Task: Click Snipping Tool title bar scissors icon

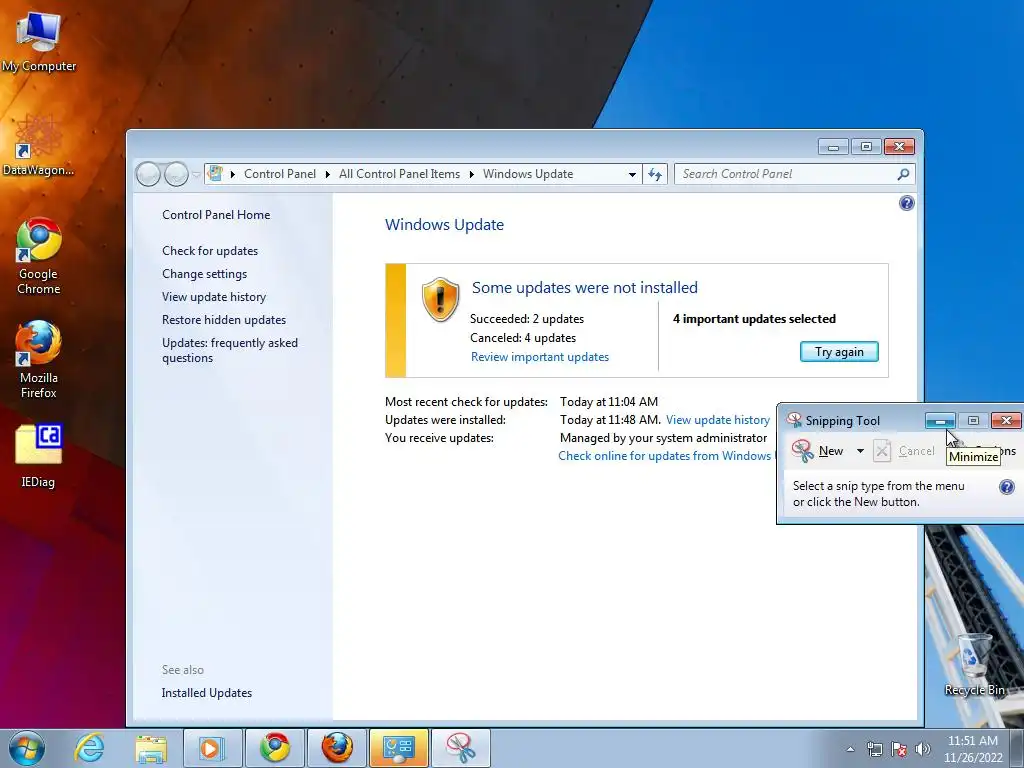Action: [x=794, y=420]
